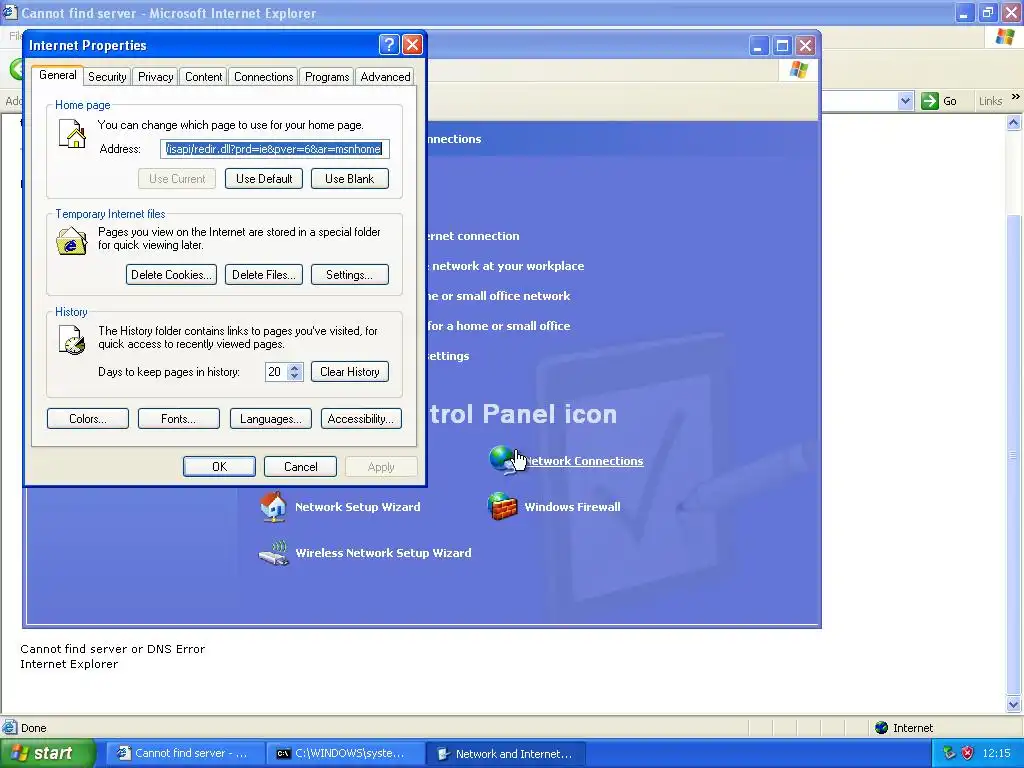Click Network Setup Wizard link text

(357, 507)
